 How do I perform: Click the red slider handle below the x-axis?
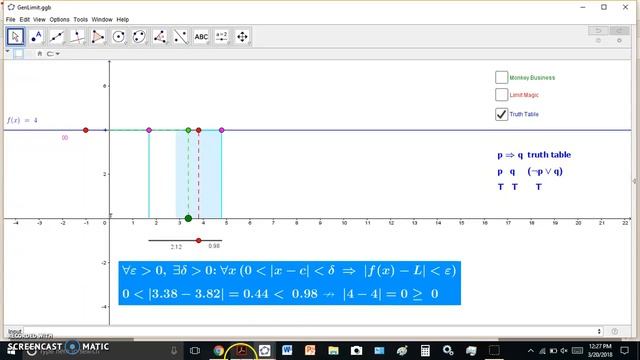pyautogui.click(x=199, y=240)
